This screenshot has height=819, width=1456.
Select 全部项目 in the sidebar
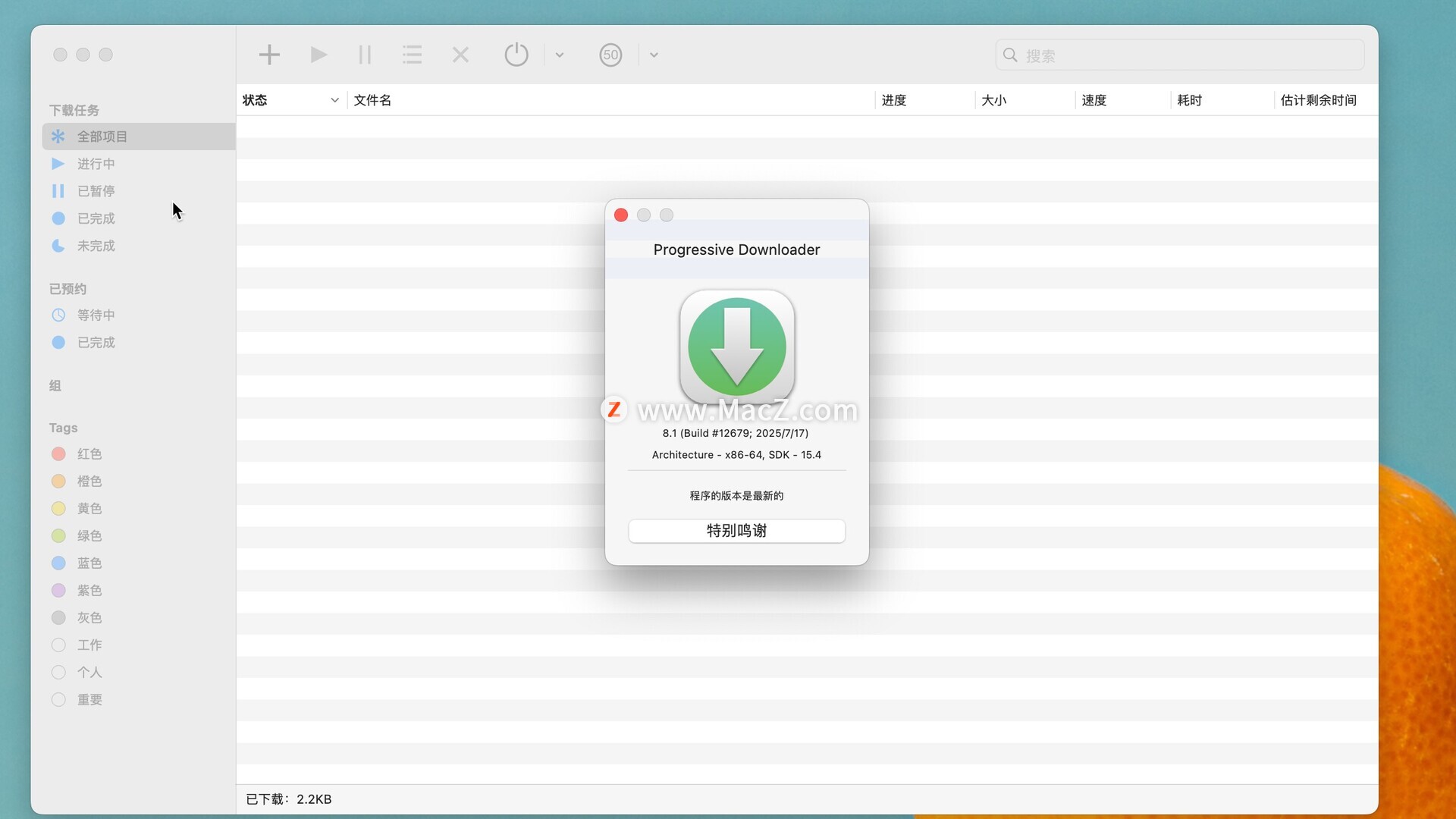(139, 136)
